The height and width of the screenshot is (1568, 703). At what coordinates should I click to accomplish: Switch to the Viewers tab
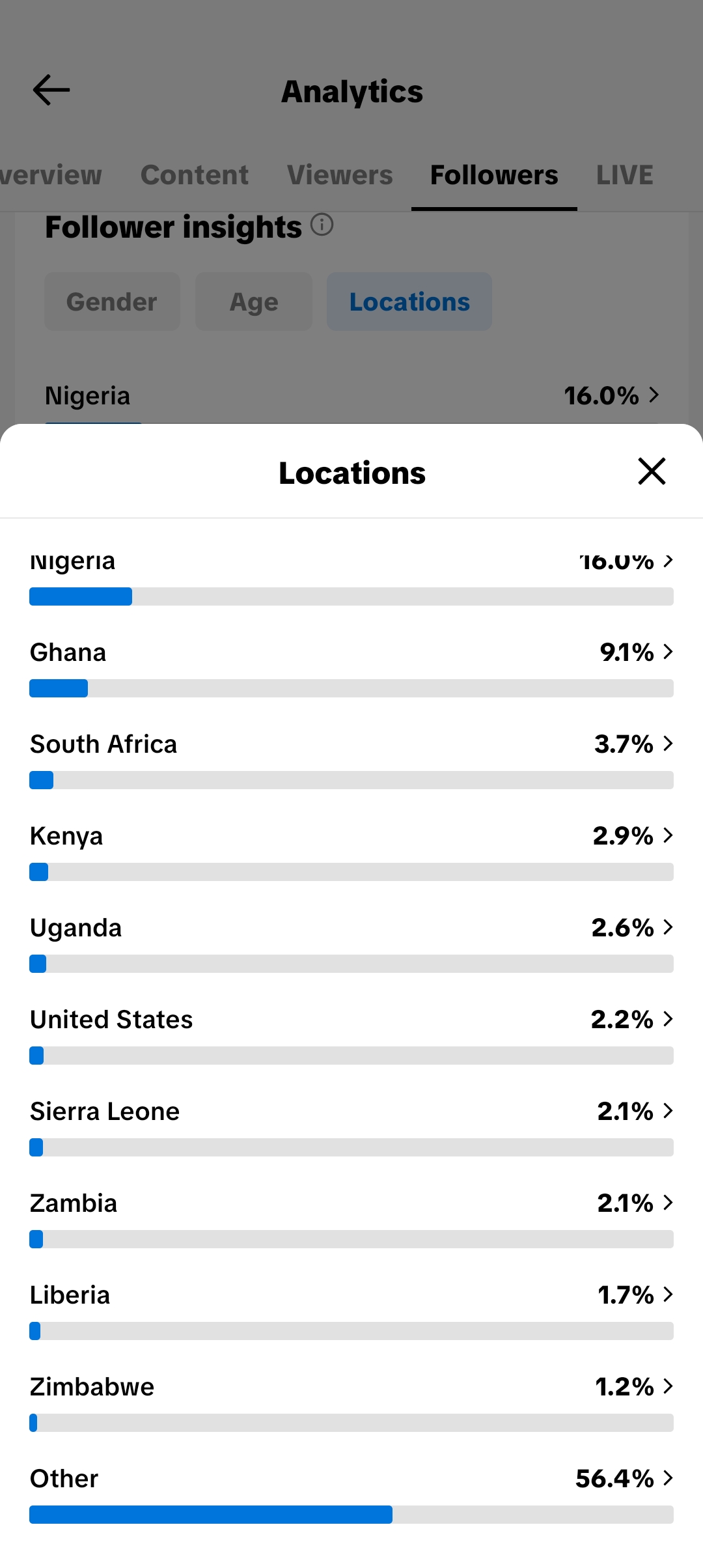click(x=340, y=175)
